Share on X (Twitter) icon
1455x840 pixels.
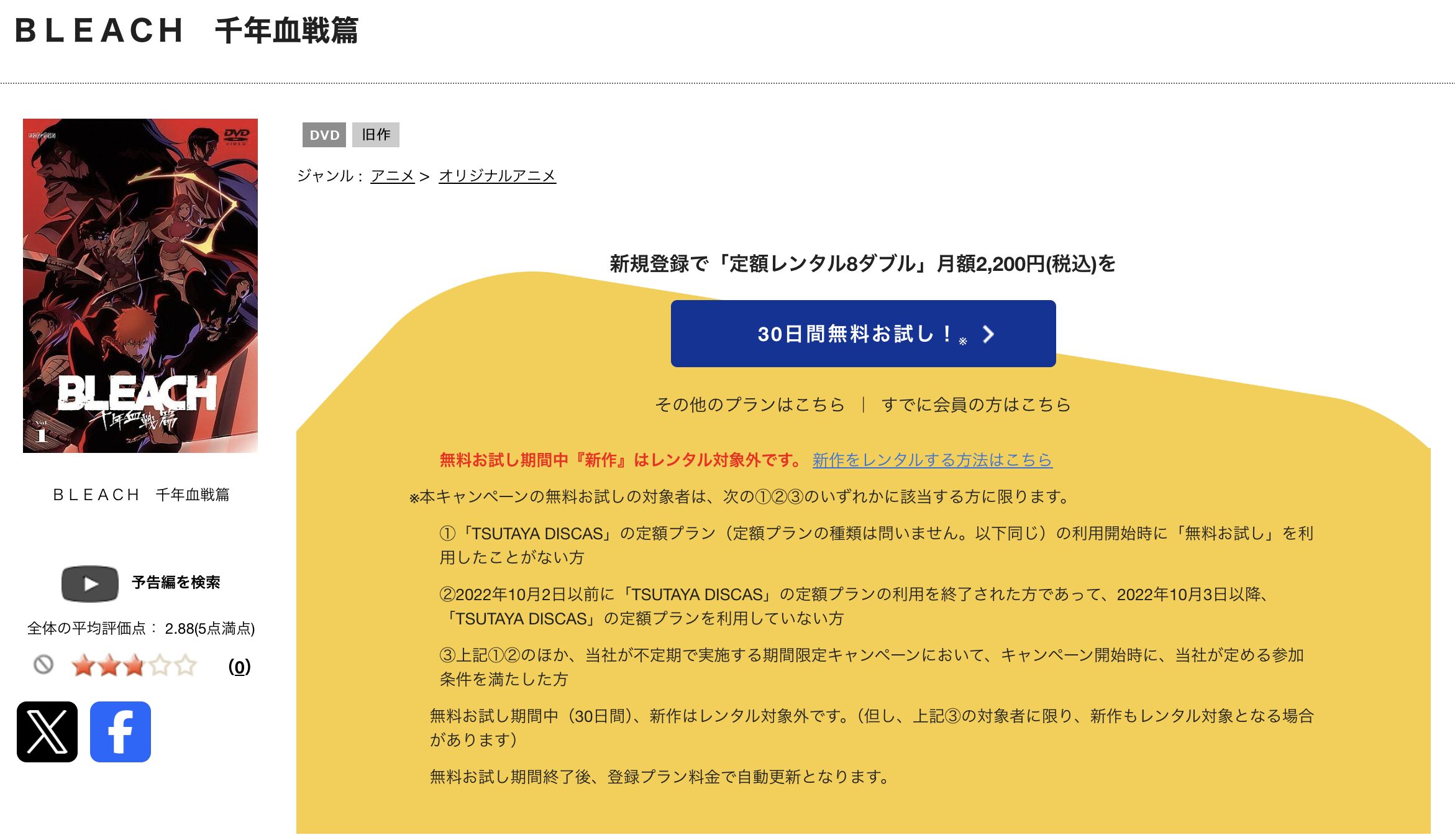[x=47, y=731]
